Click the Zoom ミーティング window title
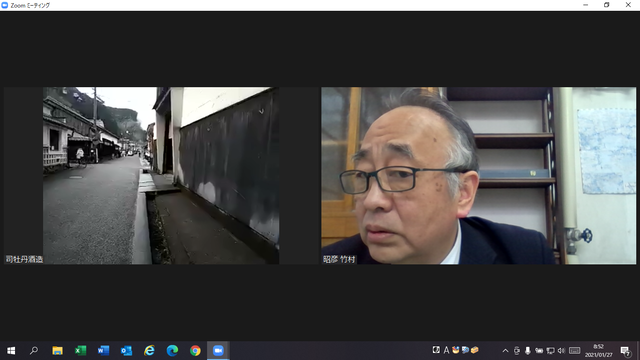Screen dimensions: 640x360 (x=30, y=5)
